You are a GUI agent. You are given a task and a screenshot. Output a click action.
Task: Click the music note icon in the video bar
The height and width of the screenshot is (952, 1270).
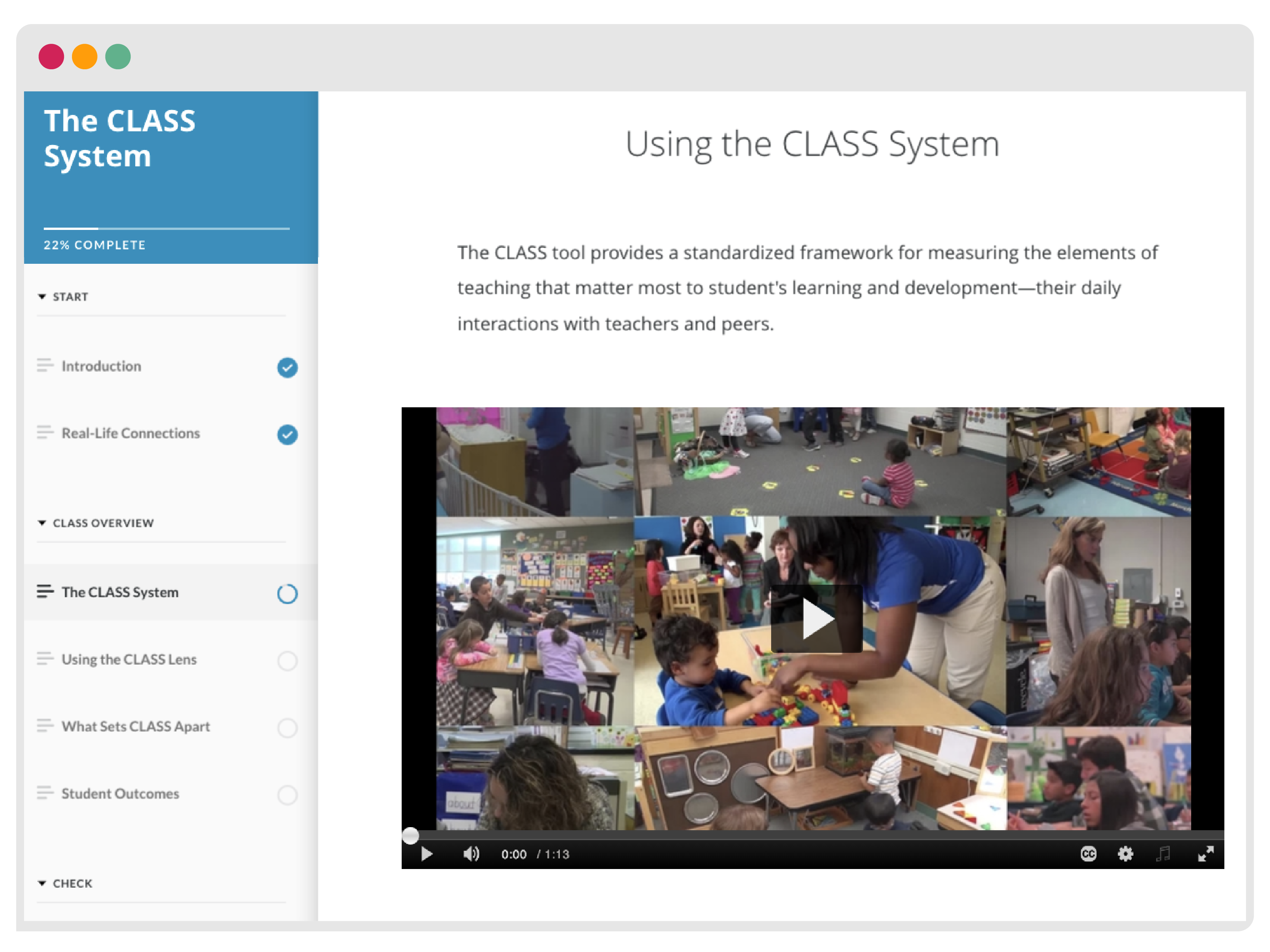pyautogui.click(x=1163, y=854)
